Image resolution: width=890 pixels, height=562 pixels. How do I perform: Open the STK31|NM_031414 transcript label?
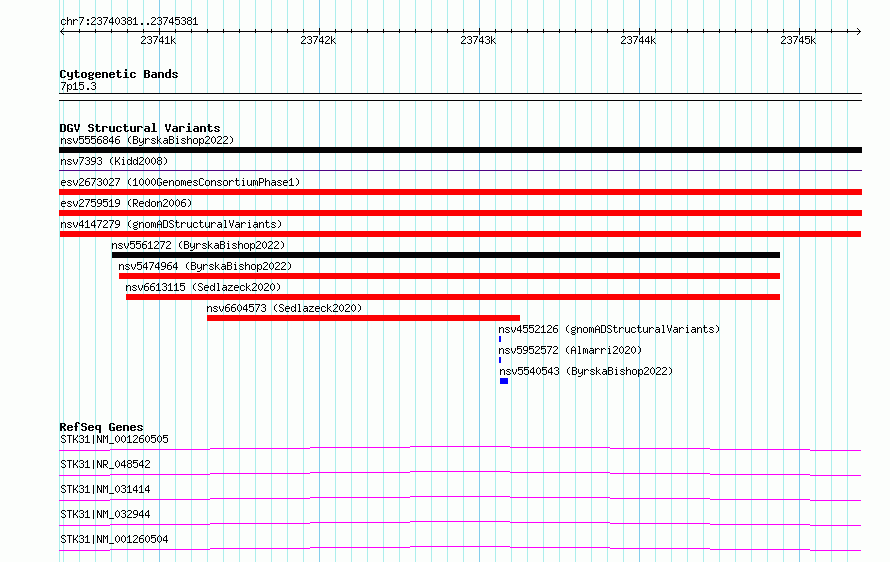pyautogui.click(x=105, y=489)
